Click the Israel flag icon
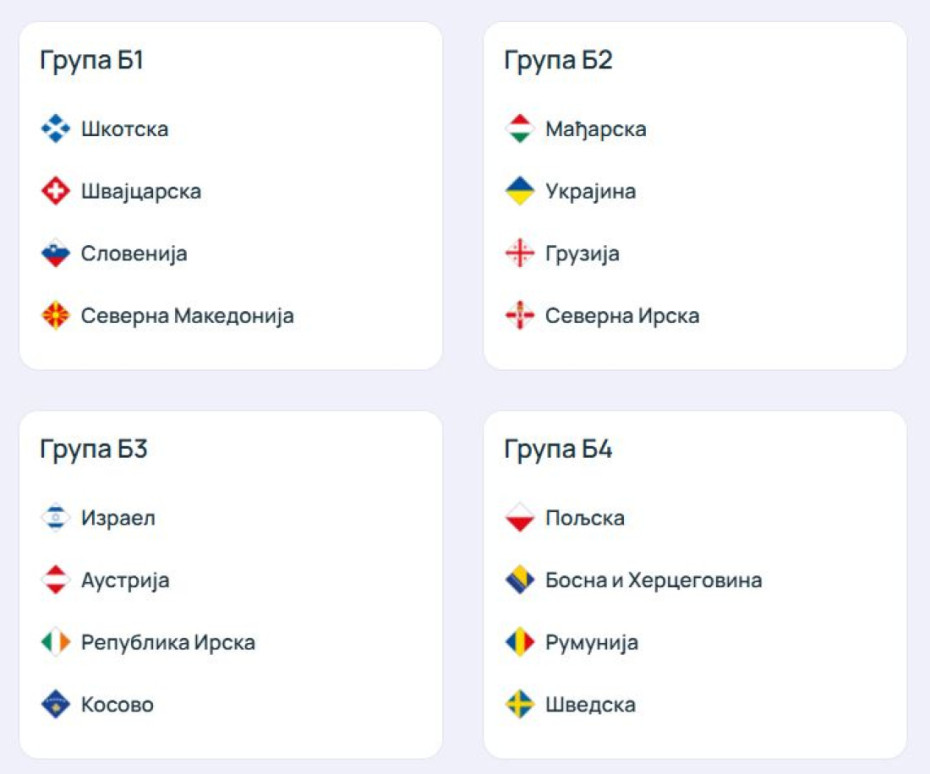Image resolution: width=930 pixels, height=774 pixels. click(x=56, y=518)
